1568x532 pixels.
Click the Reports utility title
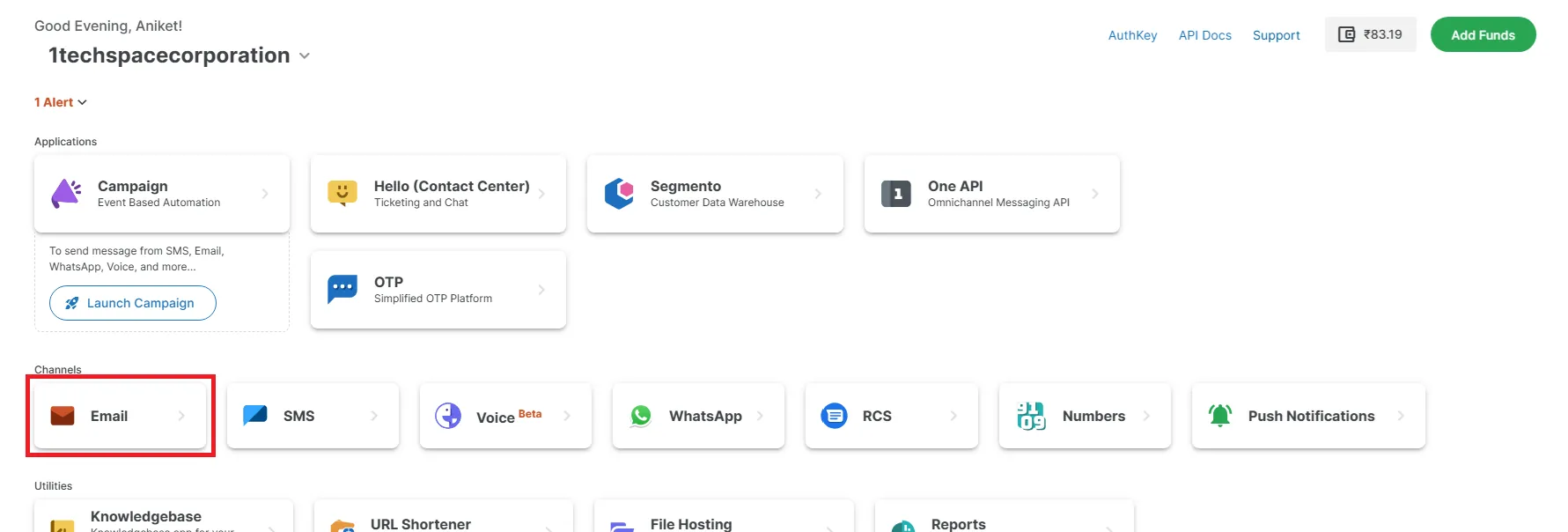coord(959,524)
